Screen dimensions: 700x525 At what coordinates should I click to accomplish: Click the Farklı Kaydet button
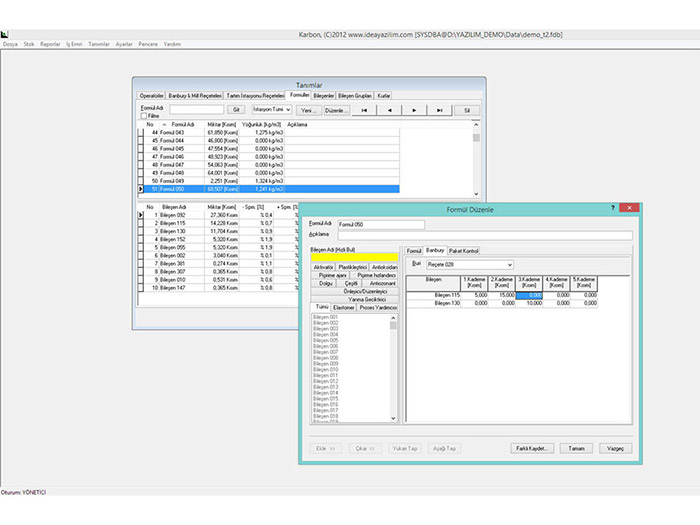click(x=532, y=448)
